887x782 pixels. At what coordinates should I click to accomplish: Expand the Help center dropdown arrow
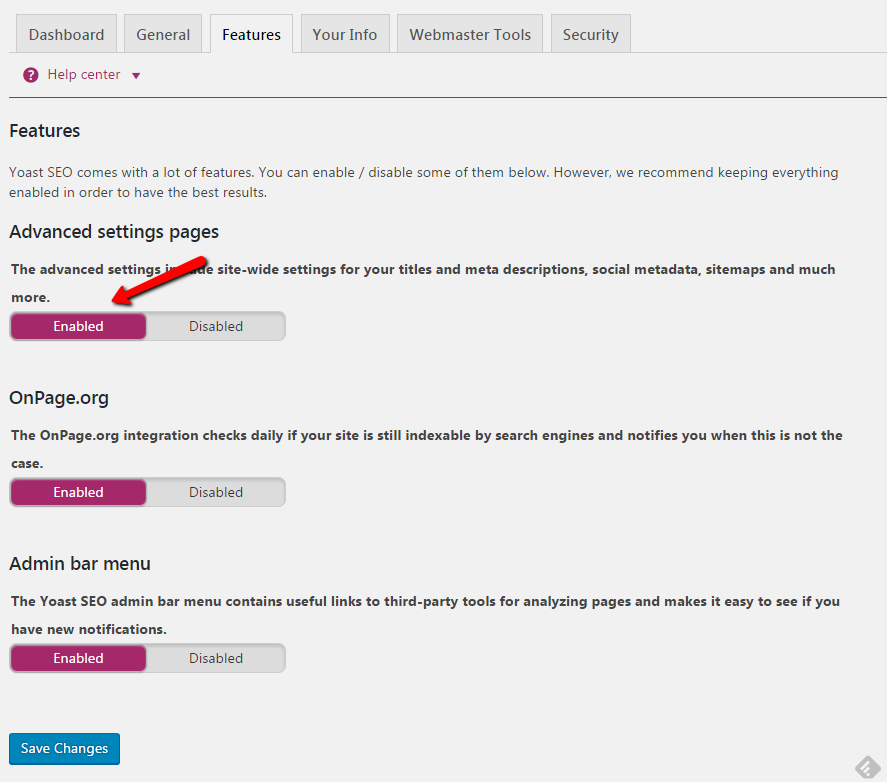pos(137,75)
